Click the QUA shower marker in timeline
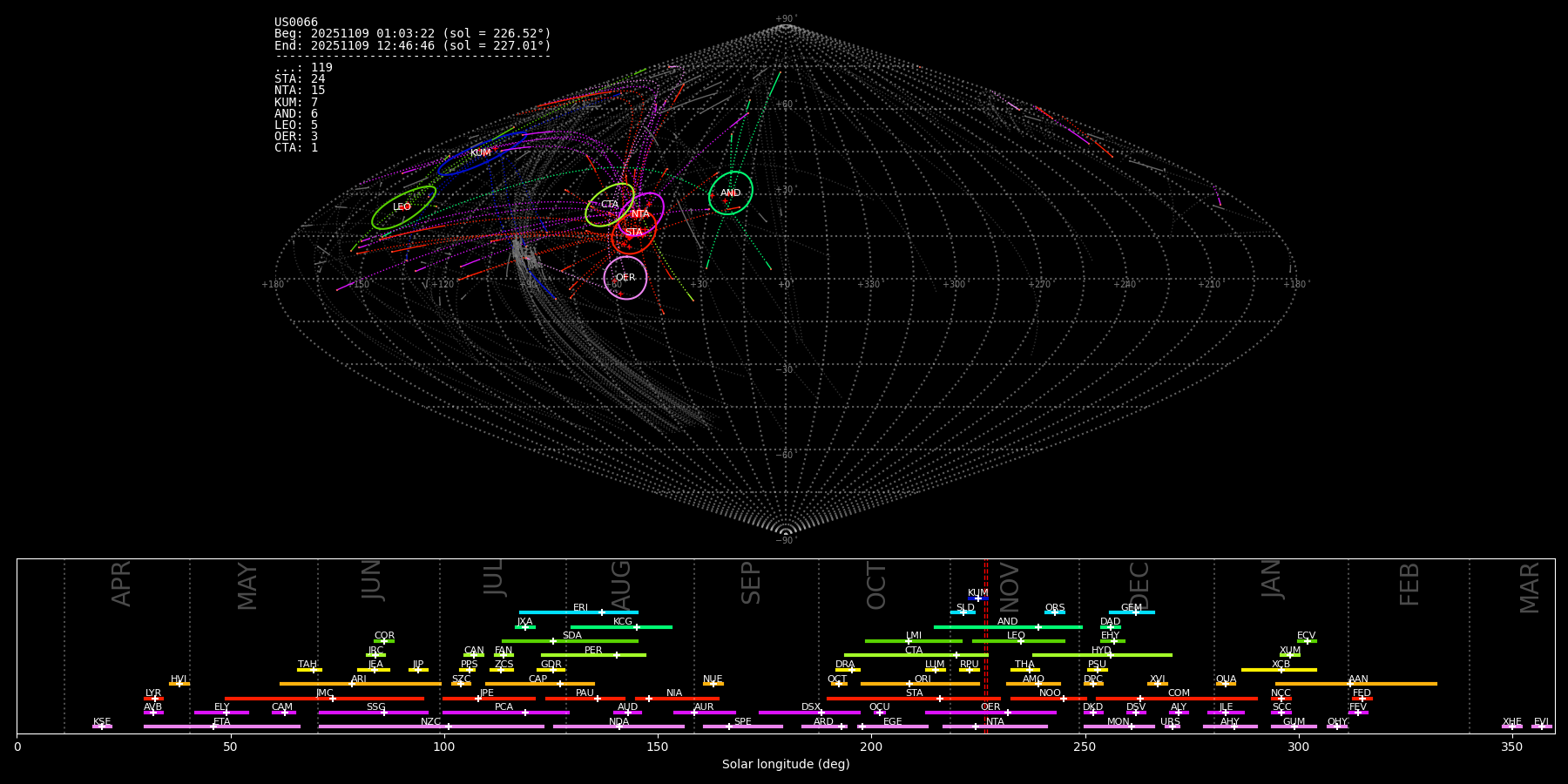The image size is (1568, 784). [x=1226, y=684]
